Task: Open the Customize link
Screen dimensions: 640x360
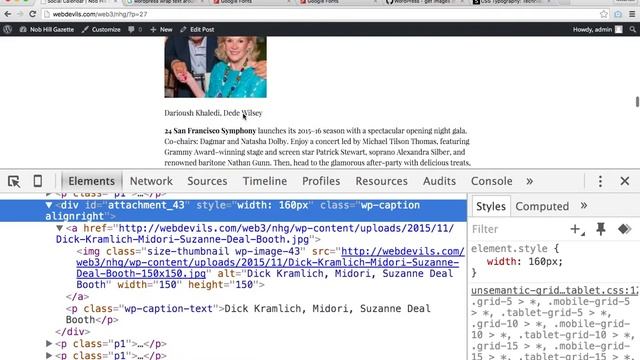Action: [101, 29]
